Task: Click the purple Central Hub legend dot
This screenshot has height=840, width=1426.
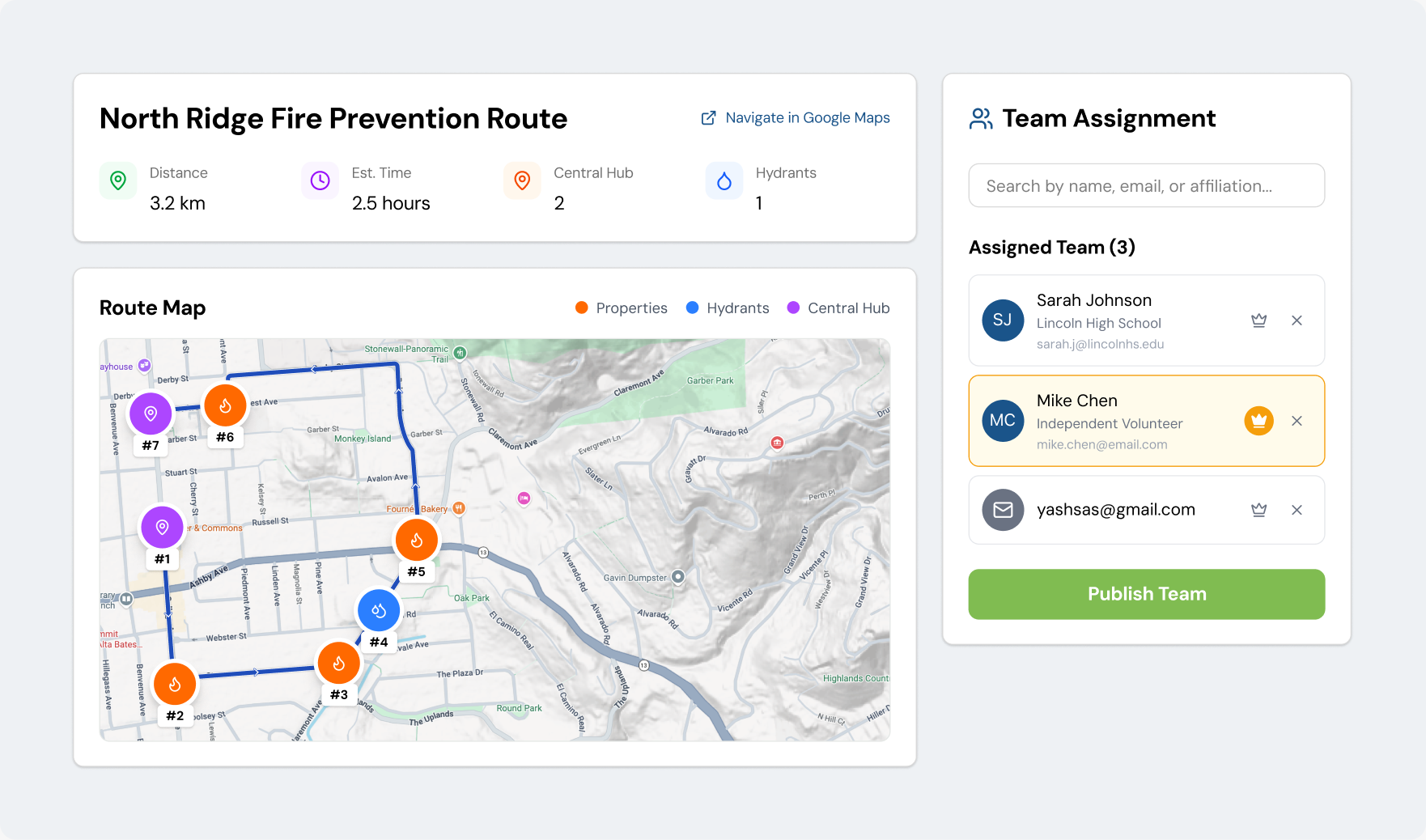Action: (x=793, y=308)
